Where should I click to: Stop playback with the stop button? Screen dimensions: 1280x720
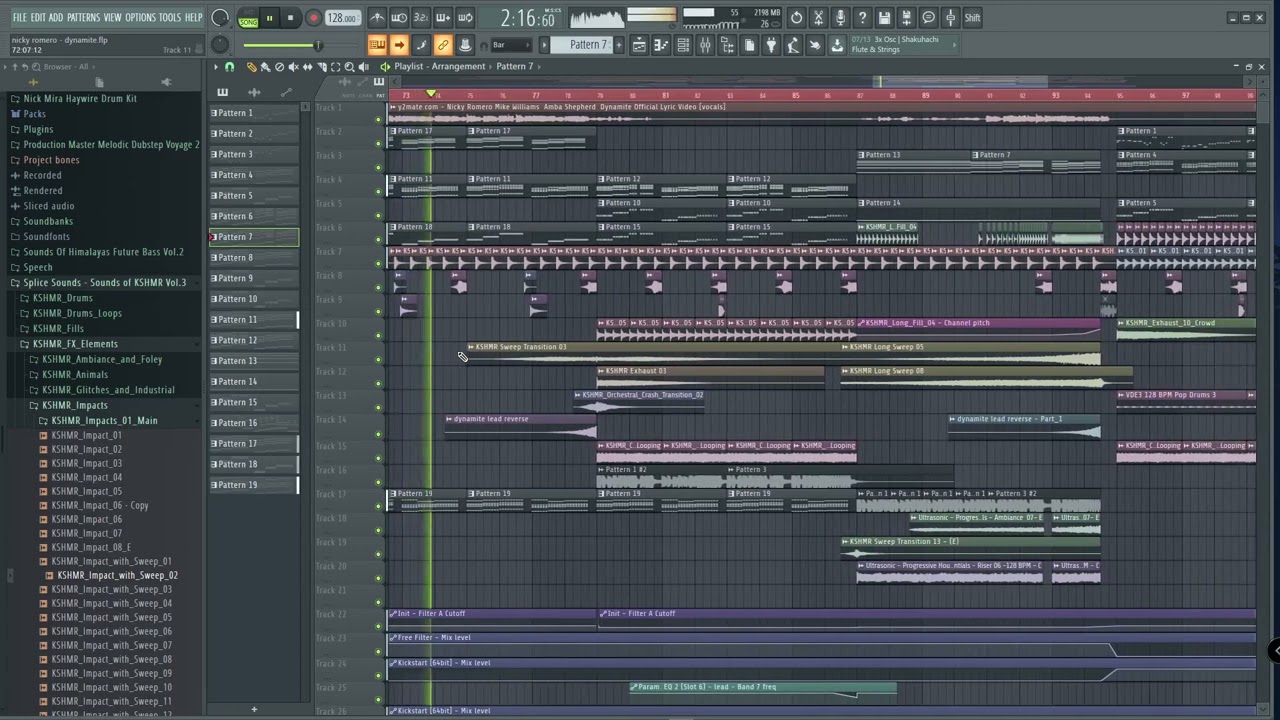point(290,18)
